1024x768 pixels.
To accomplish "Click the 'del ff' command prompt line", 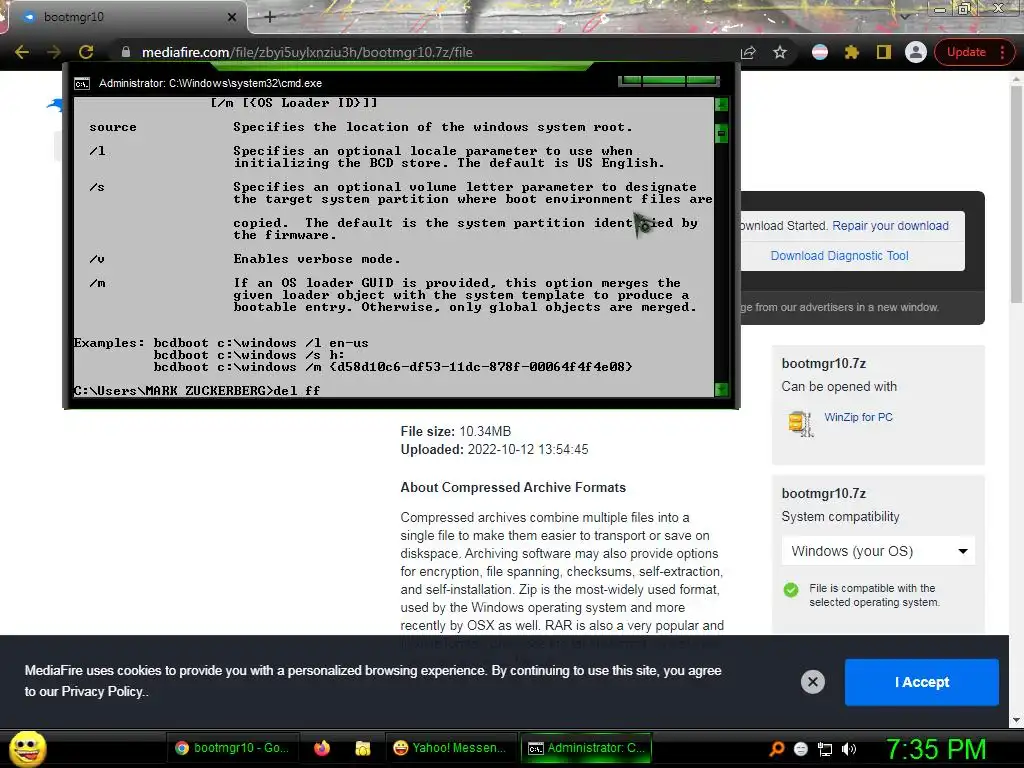I will tap(197, 391).
